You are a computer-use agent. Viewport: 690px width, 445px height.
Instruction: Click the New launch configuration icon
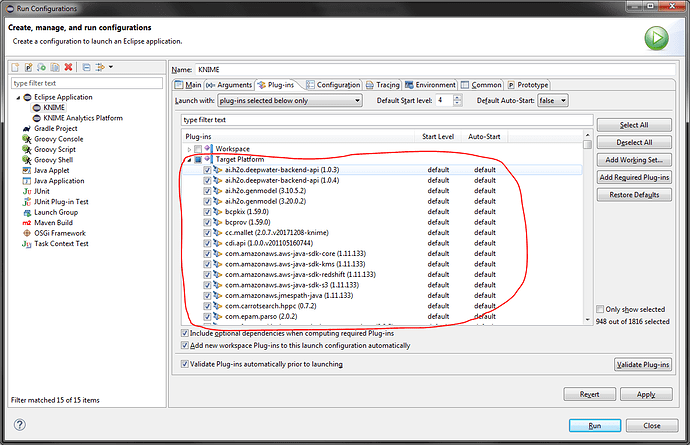click(15, 67)
